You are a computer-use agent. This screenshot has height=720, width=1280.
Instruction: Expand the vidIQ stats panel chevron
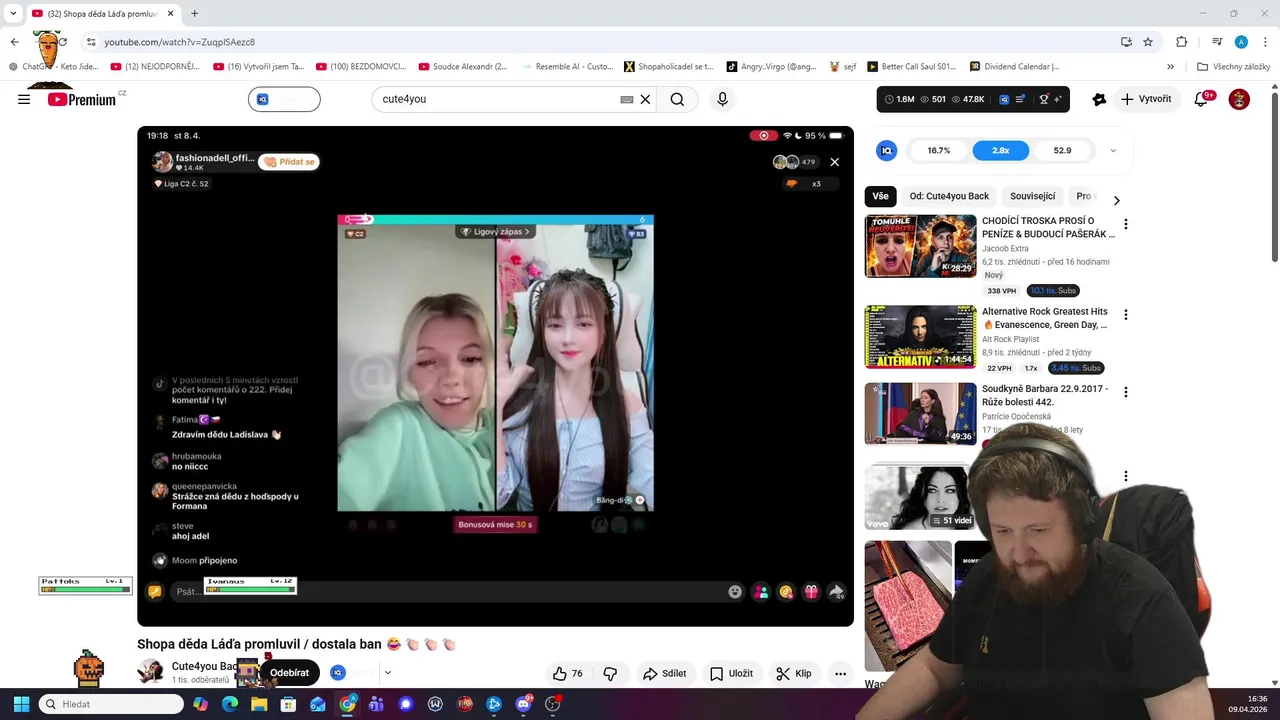pos(1113,150)
